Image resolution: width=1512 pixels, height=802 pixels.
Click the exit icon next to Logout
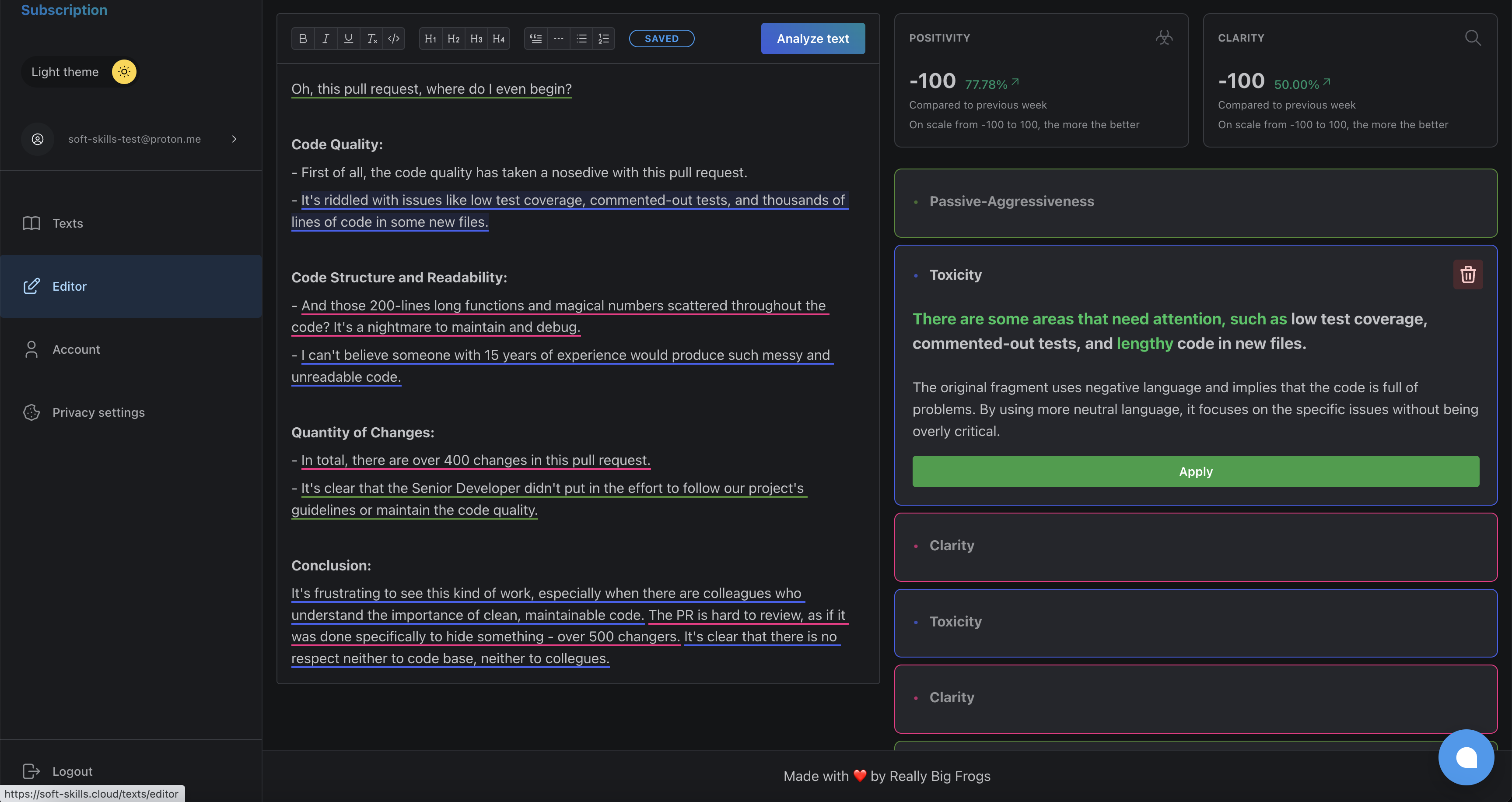[31, 771]
